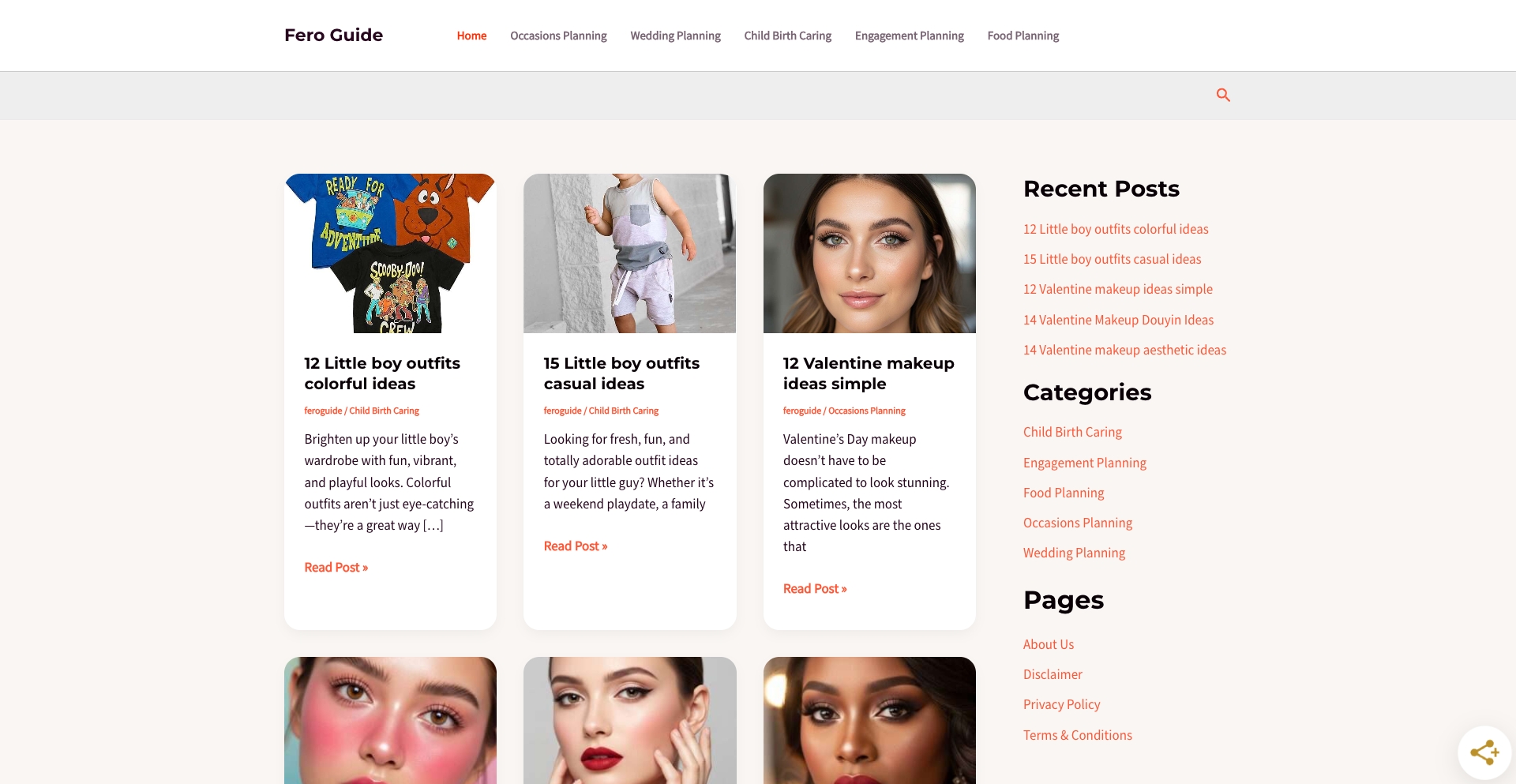Read Post for little boy colorful outfits
Image resolution: width=1516 pixels, height=784 pixels.
[x=336, y=567]
